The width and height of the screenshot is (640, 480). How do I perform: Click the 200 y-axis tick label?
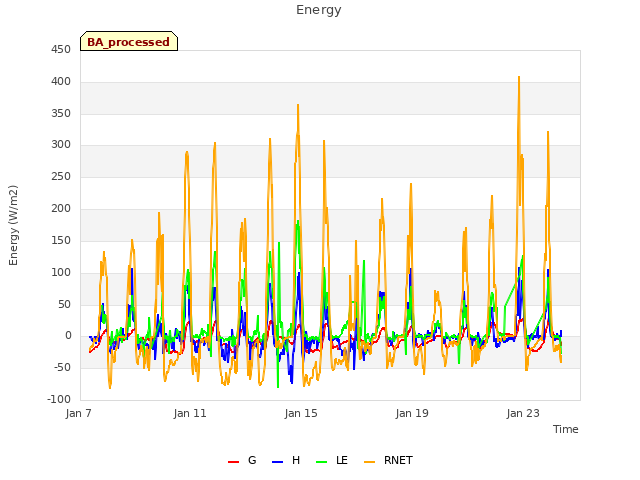tap(61, 209)
